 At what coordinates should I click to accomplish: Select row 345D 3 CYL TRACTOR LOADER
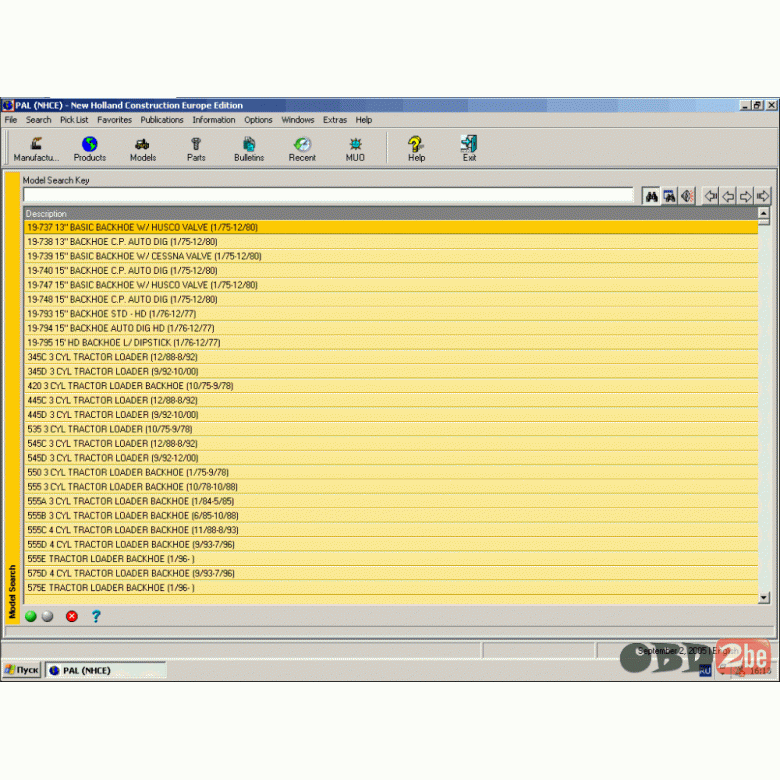tap(390, 372)
